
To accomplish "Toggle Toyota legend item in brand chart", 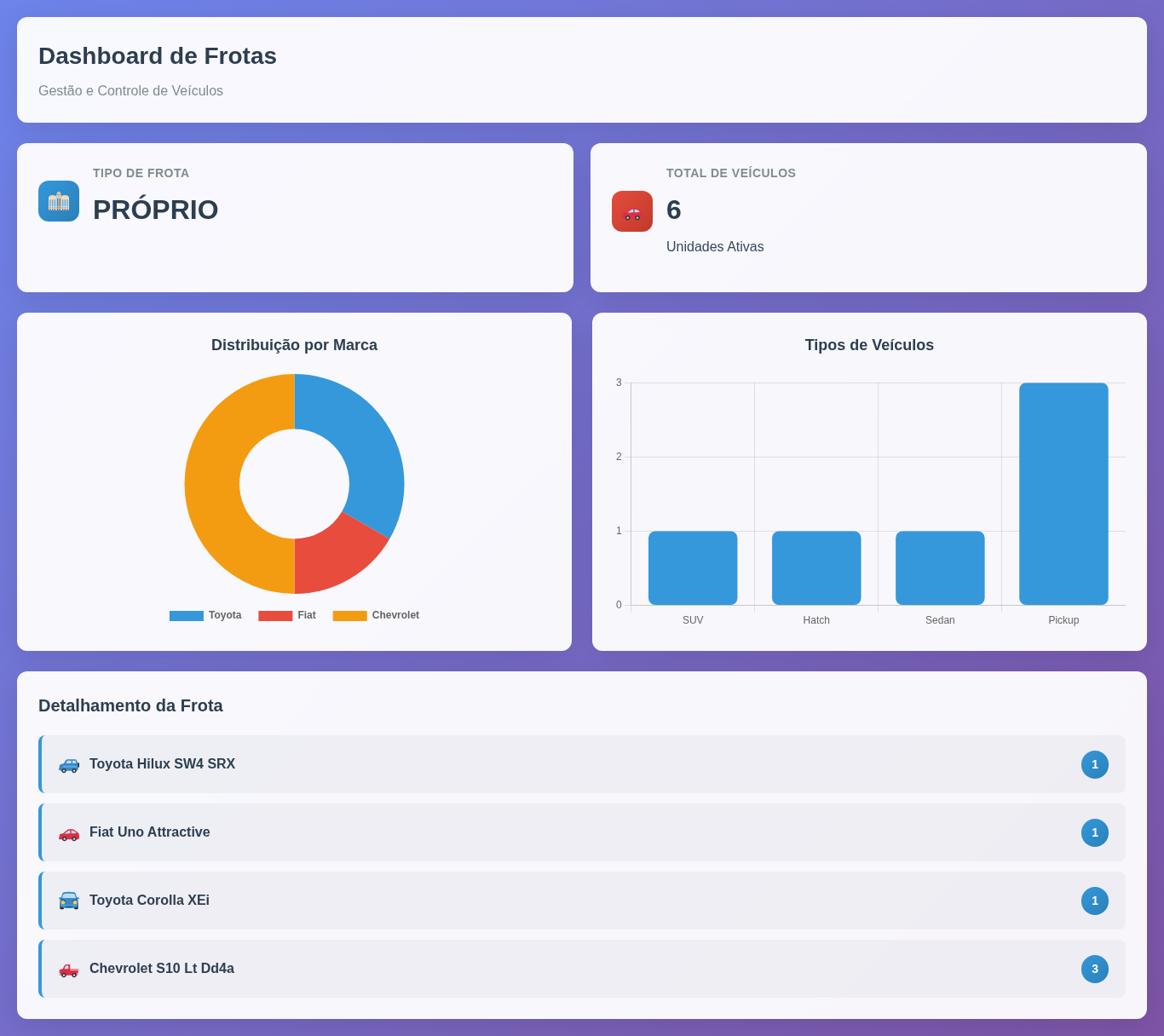I will [205, 615].
